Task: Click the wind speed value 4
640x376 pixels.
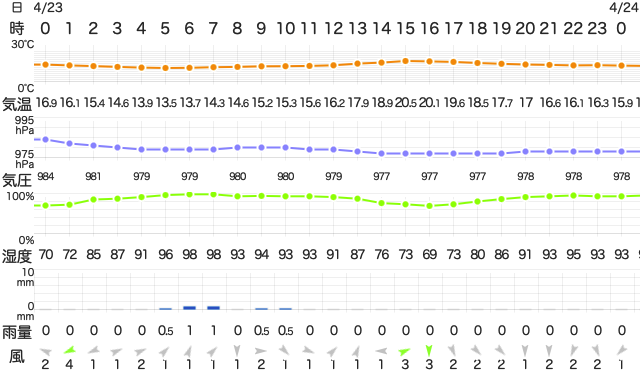Action: pos(69,364)
